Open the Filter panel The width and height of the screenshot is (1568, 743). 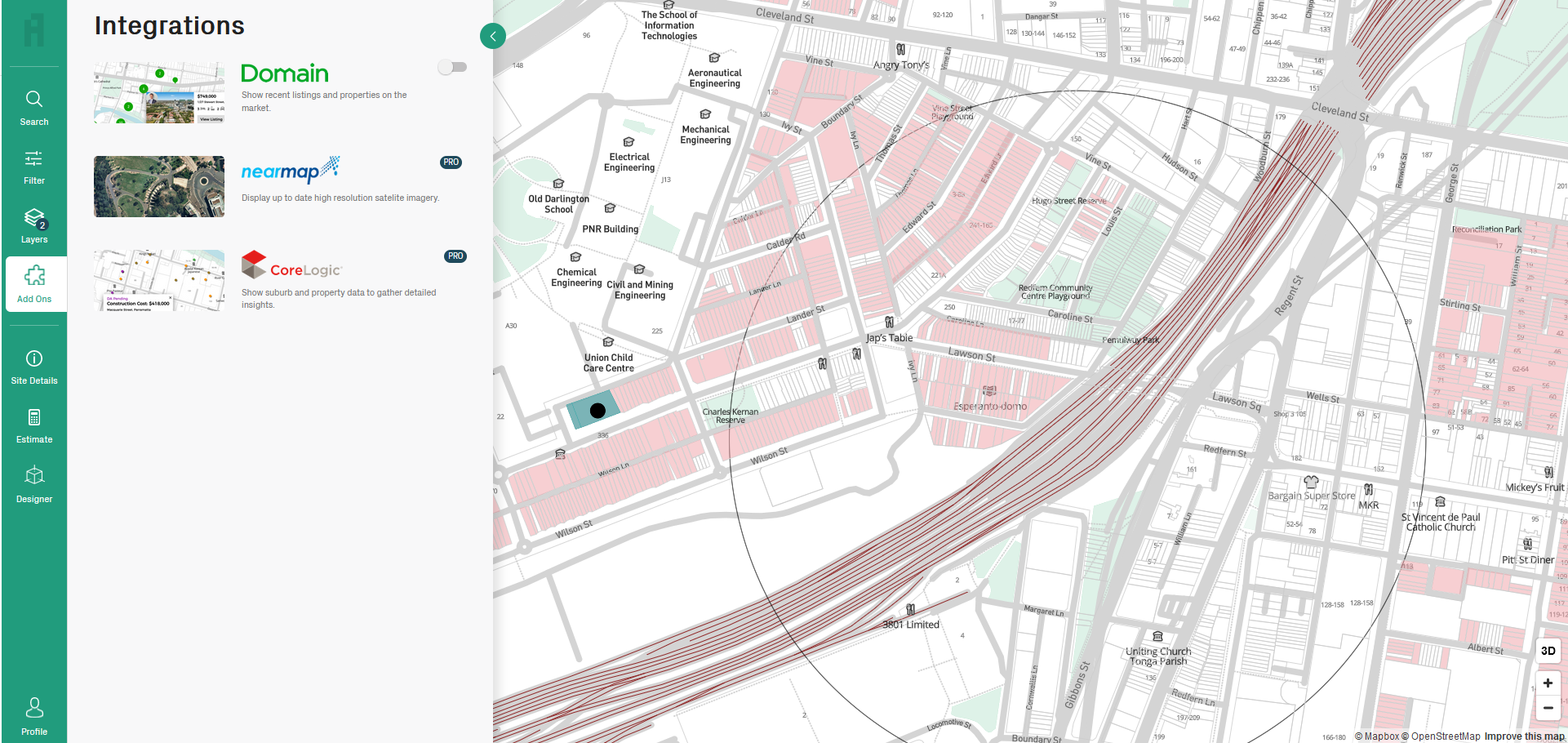pyautogui.click(x=34, y=167)
